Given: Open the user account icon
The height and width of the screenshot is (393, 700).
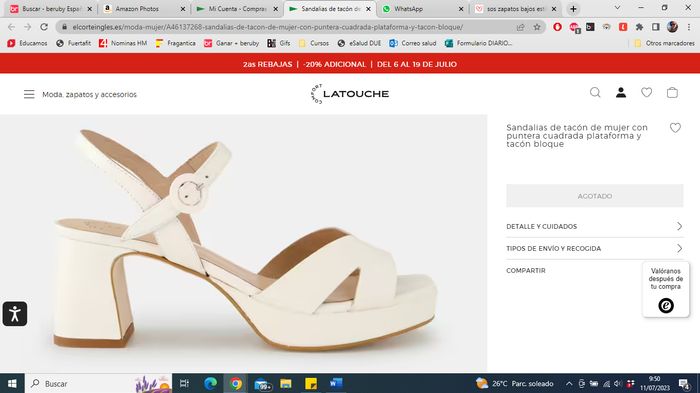Looking at the screenshot, I should [x=621, y=92].
